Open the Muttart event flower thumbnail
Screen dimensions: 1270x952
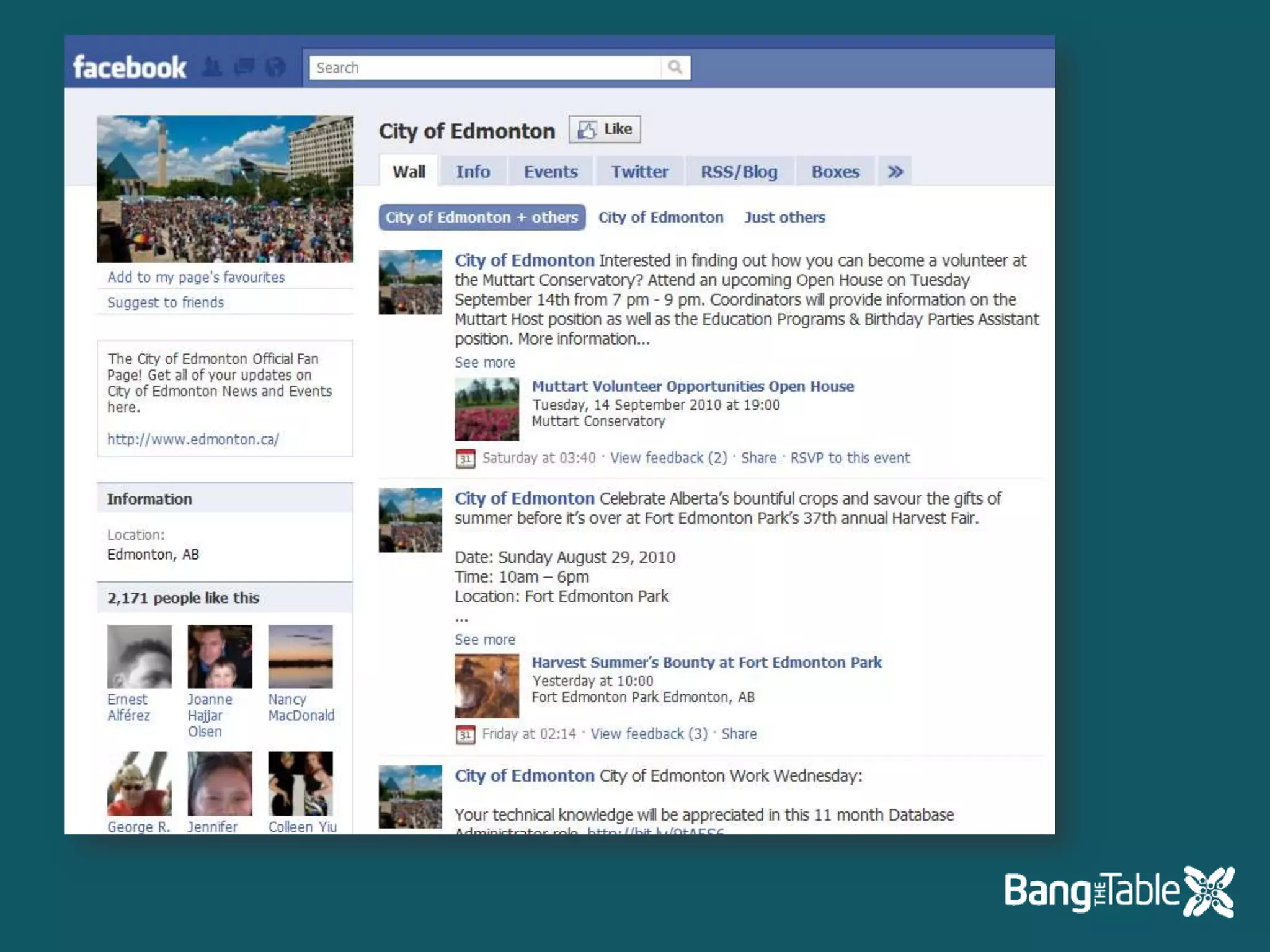tap(487, 409)
